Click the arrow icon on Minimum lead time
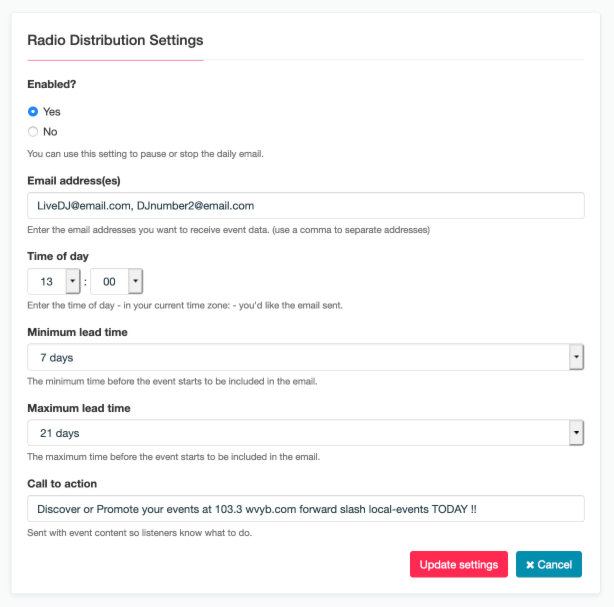Viewport: 614px width, 607px height. coord(576,357)
